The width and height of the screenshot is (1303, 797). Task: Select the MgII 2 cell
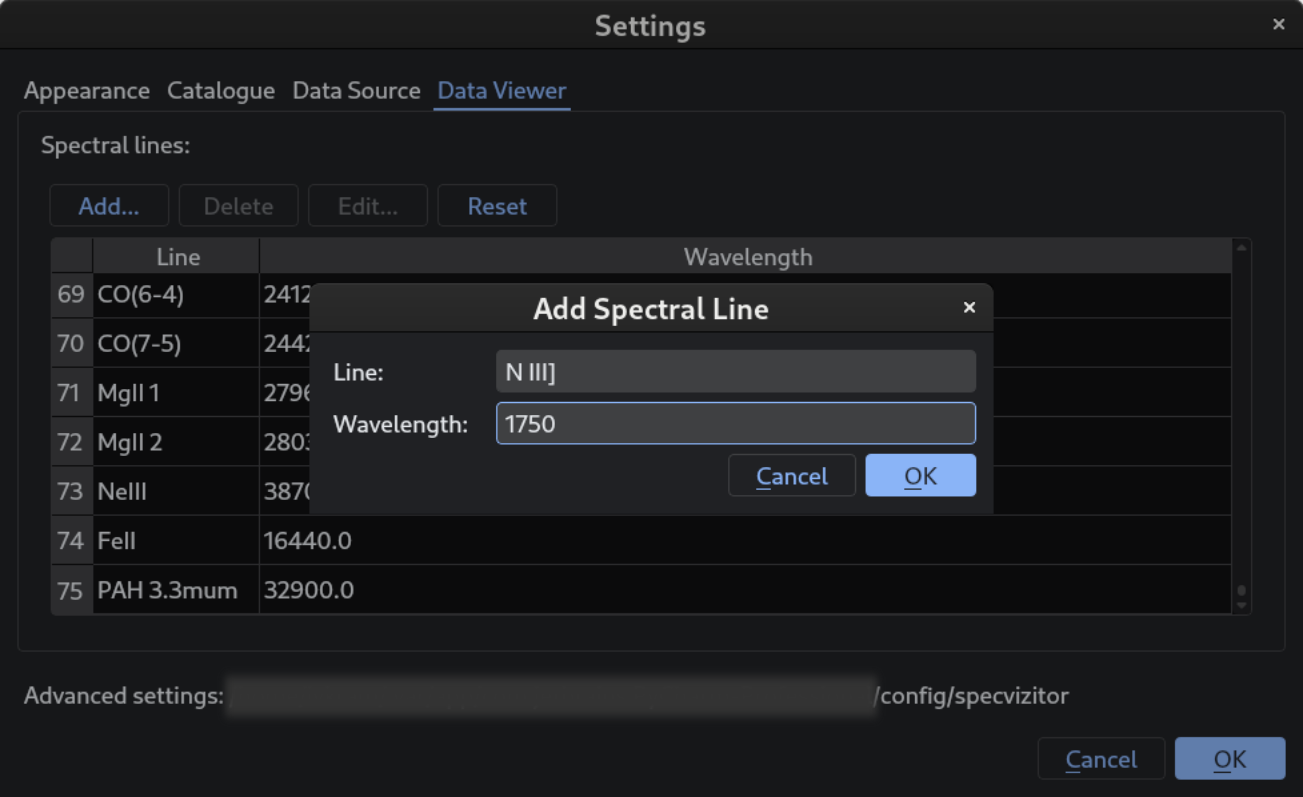pyautogui.click(x=176, y=442)
